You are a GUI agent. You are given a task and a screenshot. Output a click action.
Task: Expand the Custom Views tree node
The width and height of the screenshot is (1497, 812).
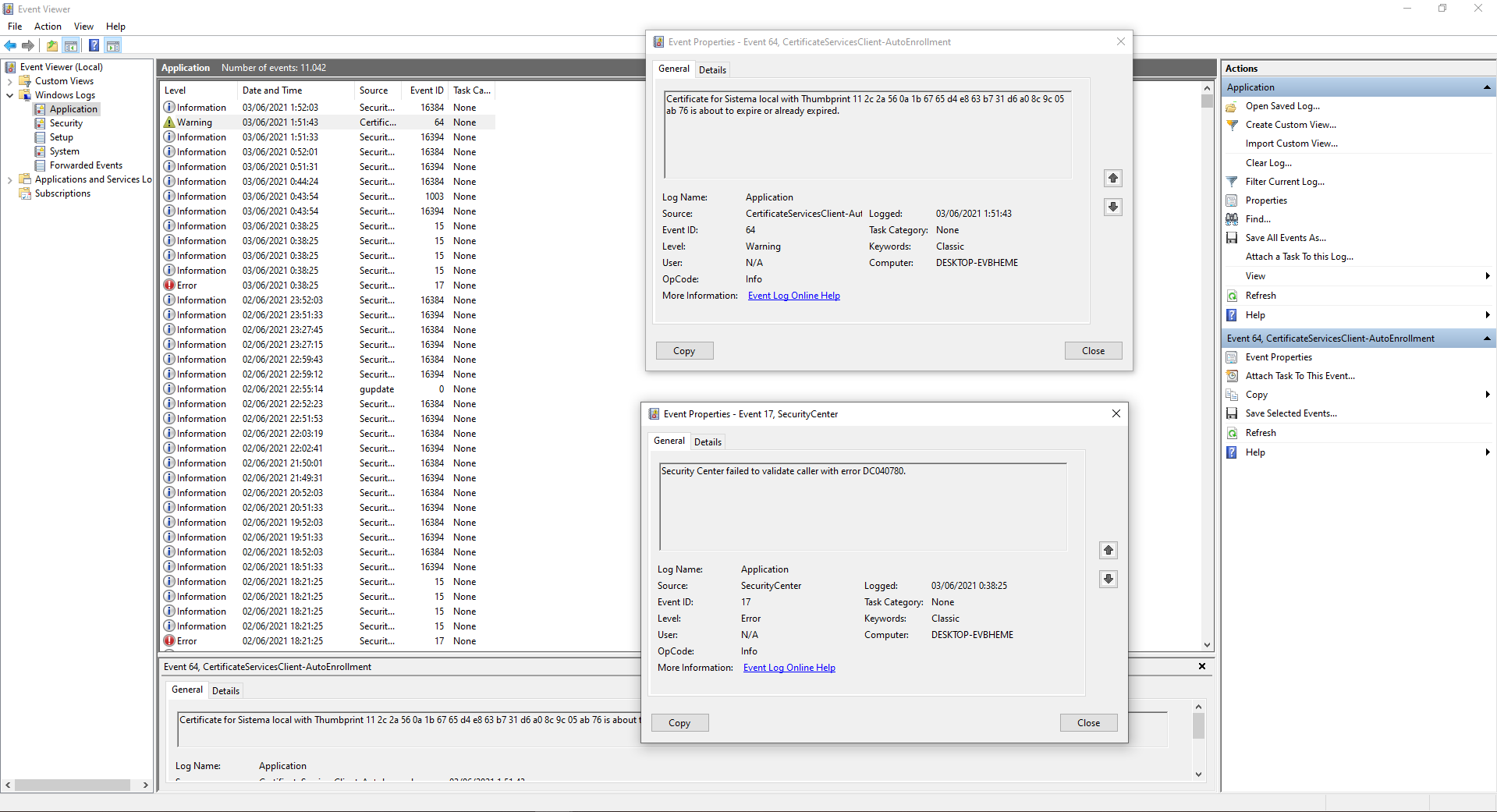tap(9, 81)
